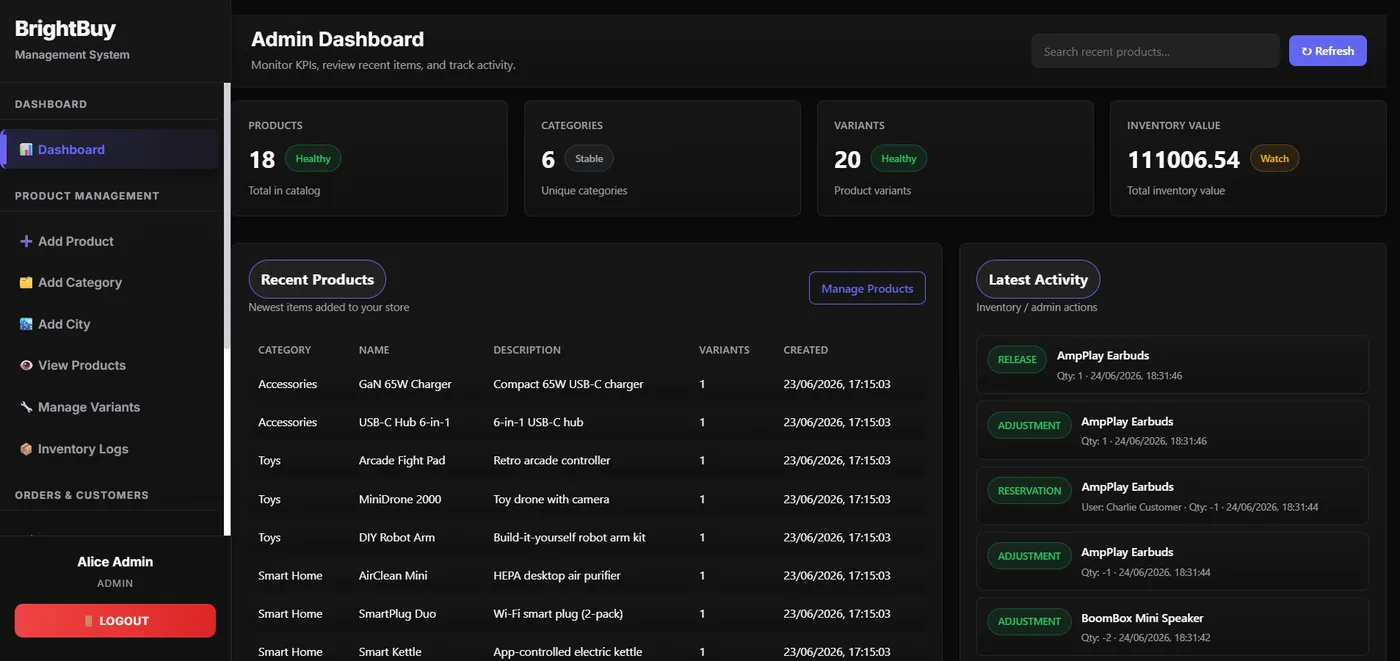
Task: Open the Dashboard menu item
Action: [109, 150]
